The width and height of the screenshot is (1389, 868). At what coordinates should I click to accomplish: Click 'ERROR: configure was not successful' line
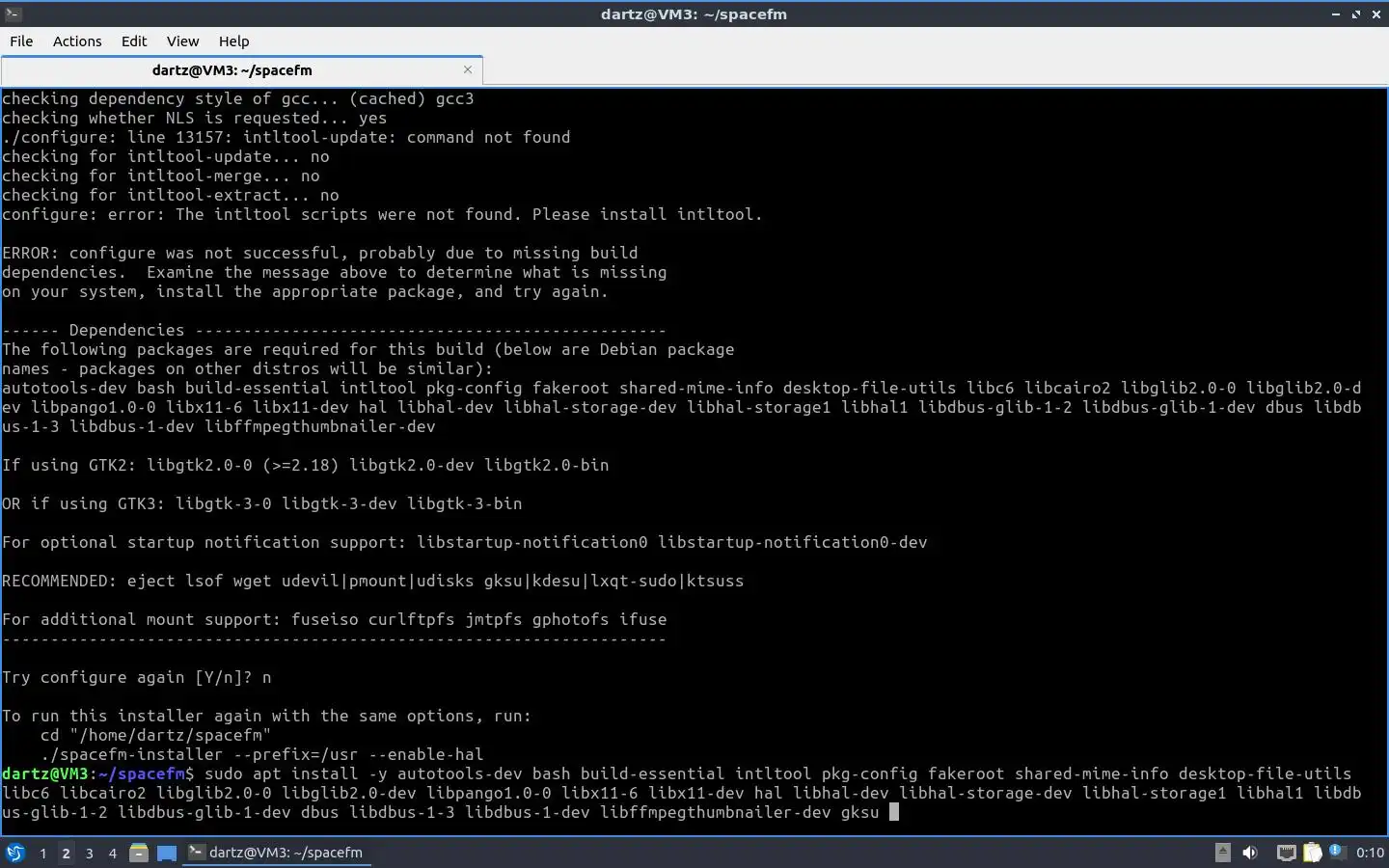(320, 253)
